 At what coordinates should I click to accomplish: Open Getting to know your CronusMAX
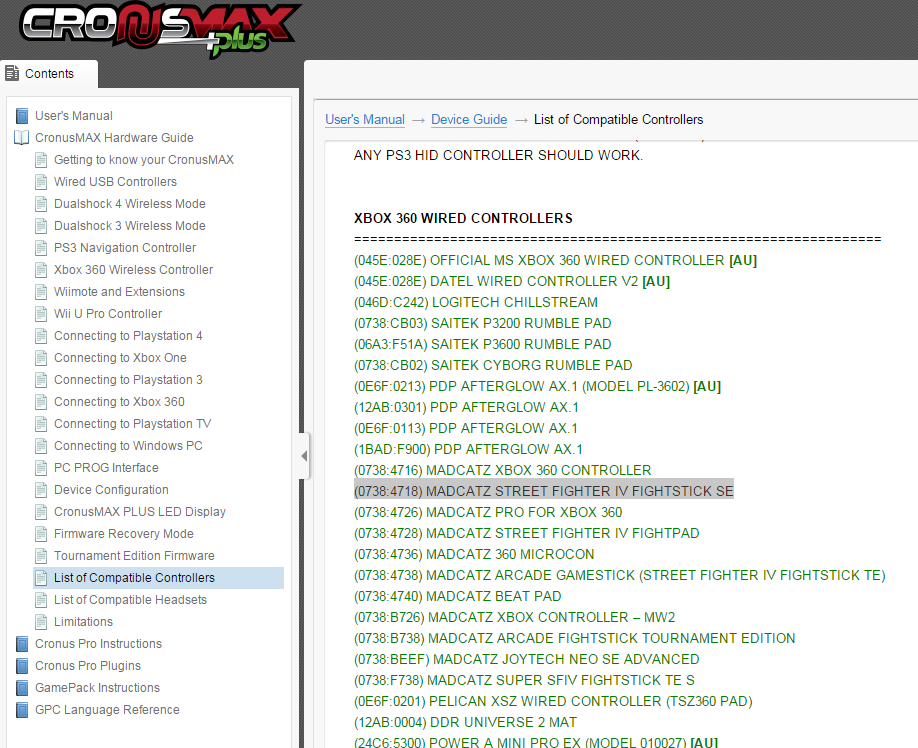[143, 160]
